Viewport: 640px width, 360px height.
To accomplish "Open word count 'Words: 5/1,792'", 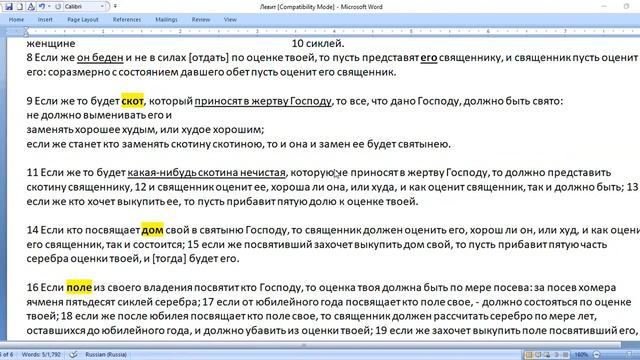I will (41, 355).
